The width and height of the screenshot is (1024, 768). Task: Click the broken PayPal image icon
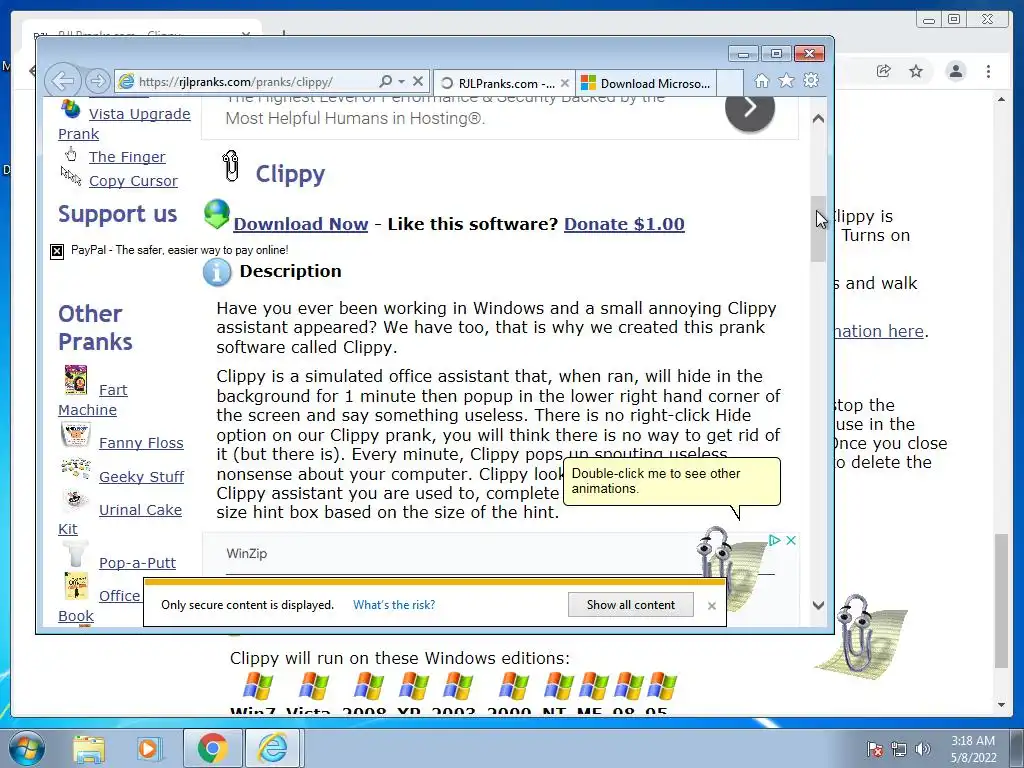pyautogui.click(x=57, y=251)
